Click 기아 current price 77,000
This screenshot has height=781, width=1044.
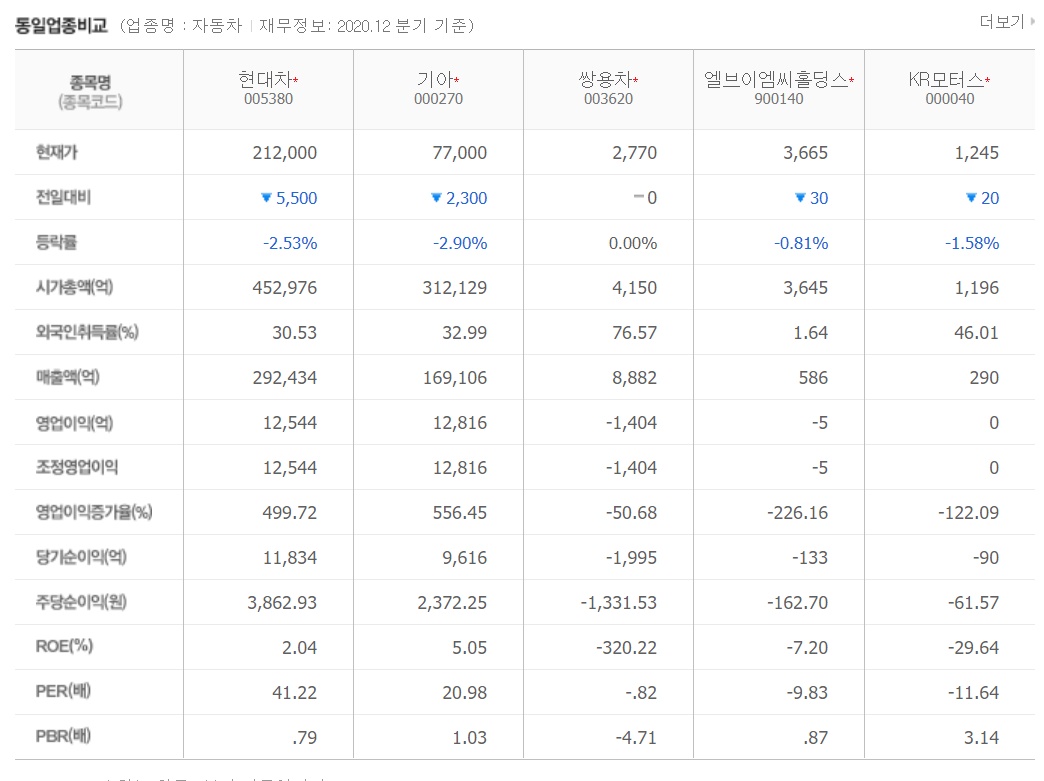pyautogui.click(x=459, y=153)
